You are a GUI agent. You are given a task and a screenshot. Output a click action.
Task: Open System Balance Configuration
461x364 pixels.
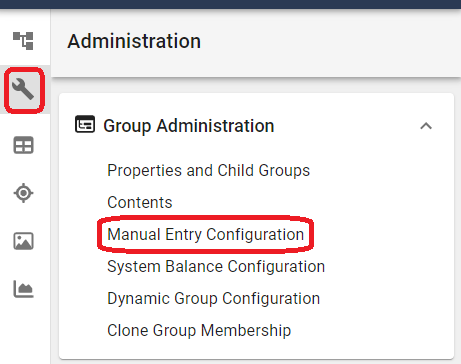(216, 266)
